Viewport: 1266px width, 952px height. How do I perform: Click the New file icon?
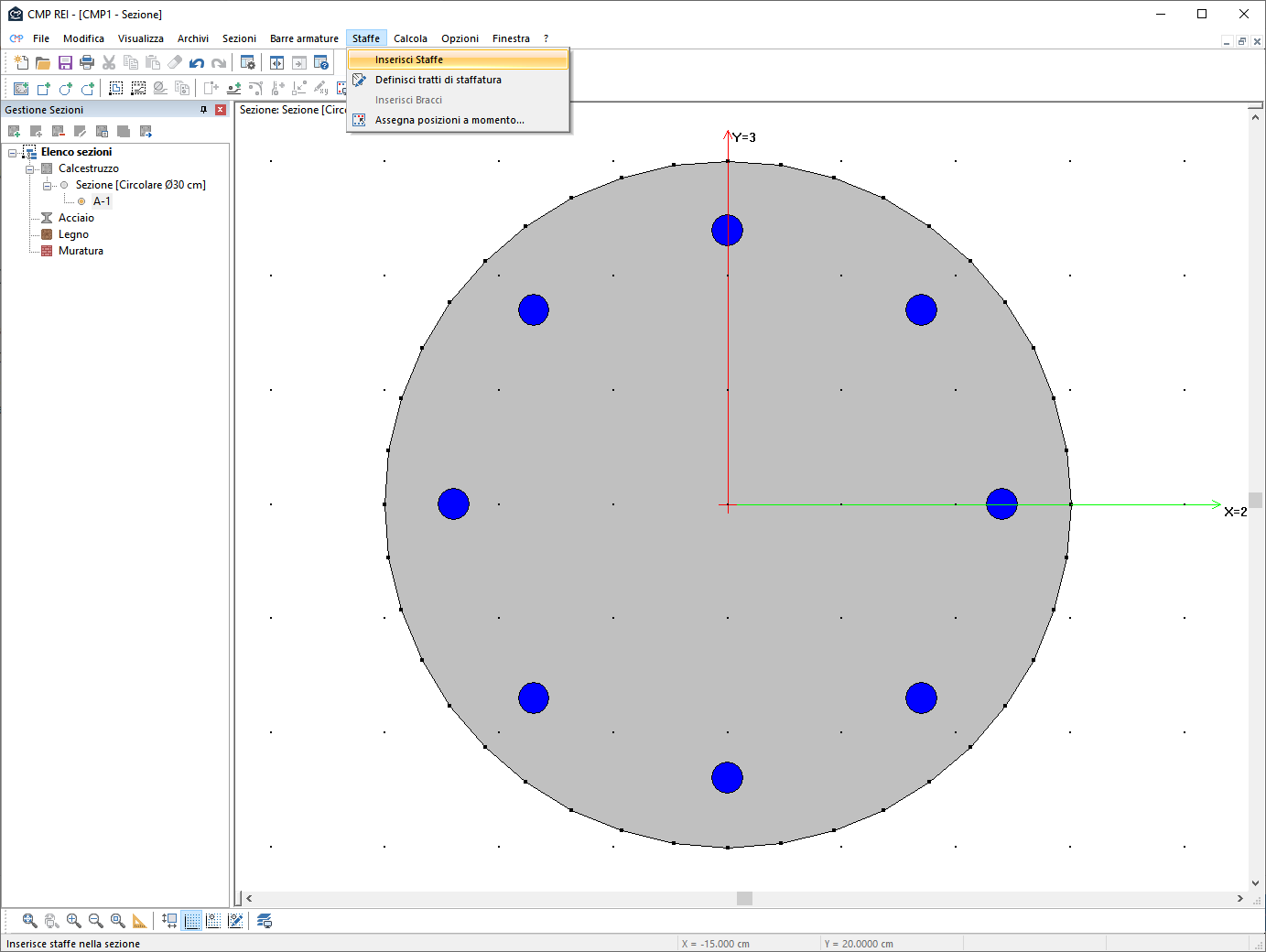click(x=21, y=62)
